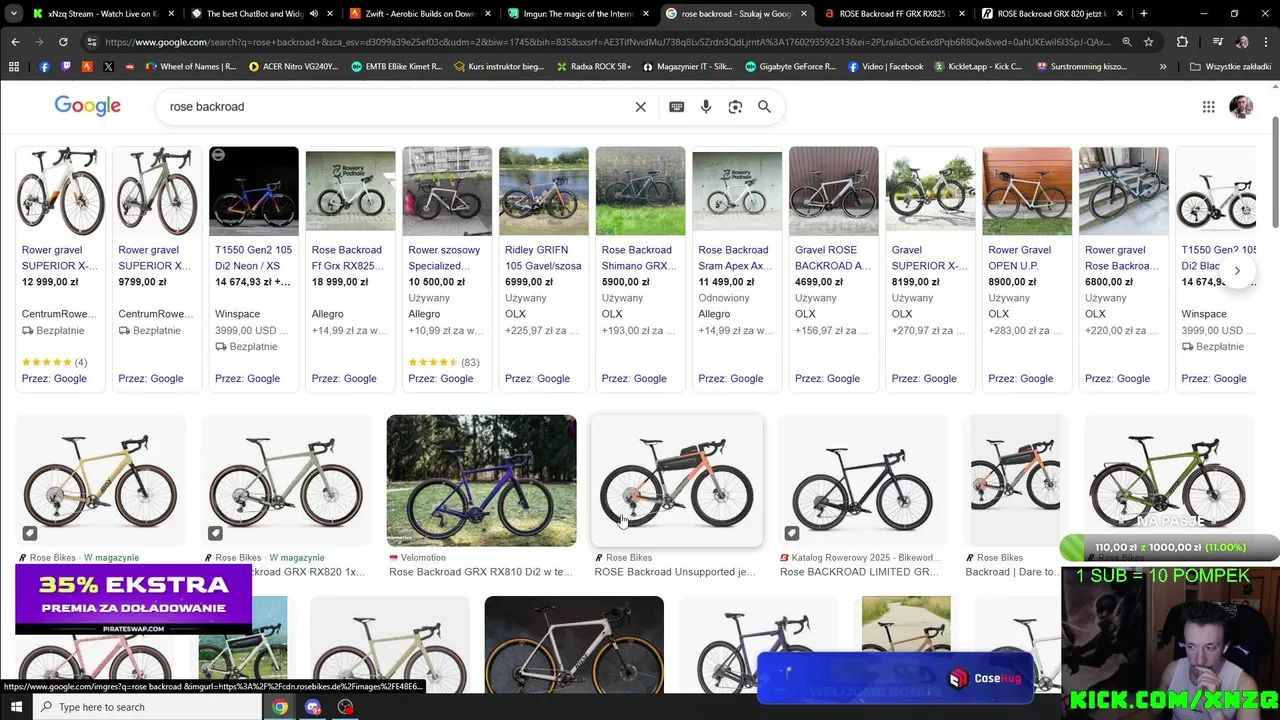Open the on-screen keyboard icon in search box
1280x720 pixels.
pos(677,107)
